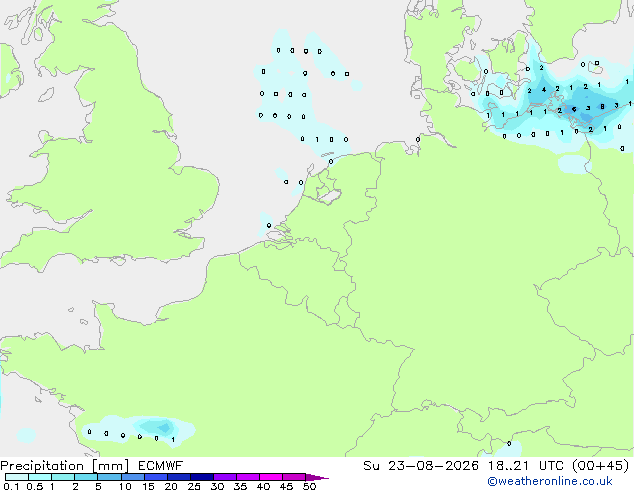Click the "1" value over southwestern France
Viewport: 634px width, 490px height.
(173, 439)
